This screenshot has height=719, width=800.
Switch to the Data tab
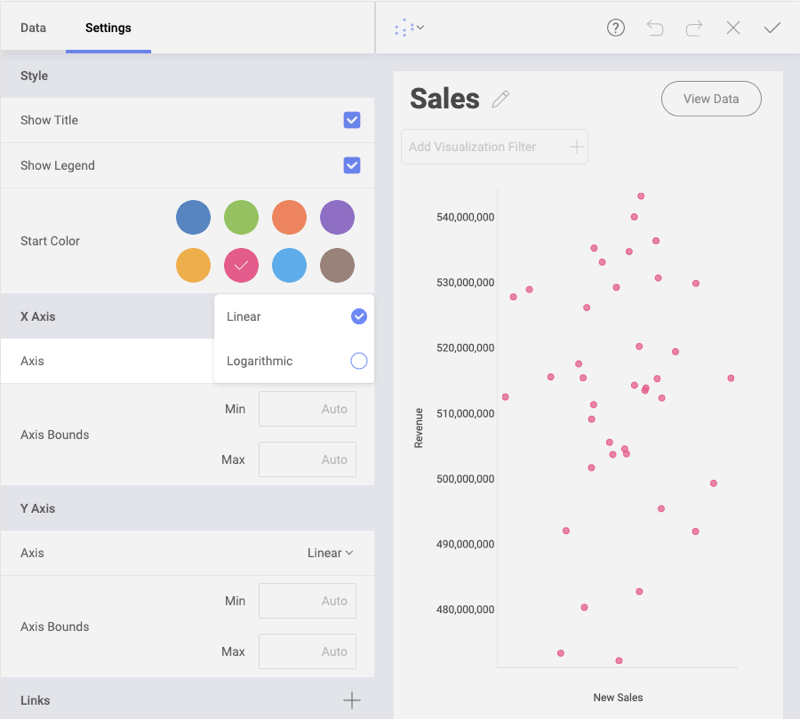pos(33,28)
